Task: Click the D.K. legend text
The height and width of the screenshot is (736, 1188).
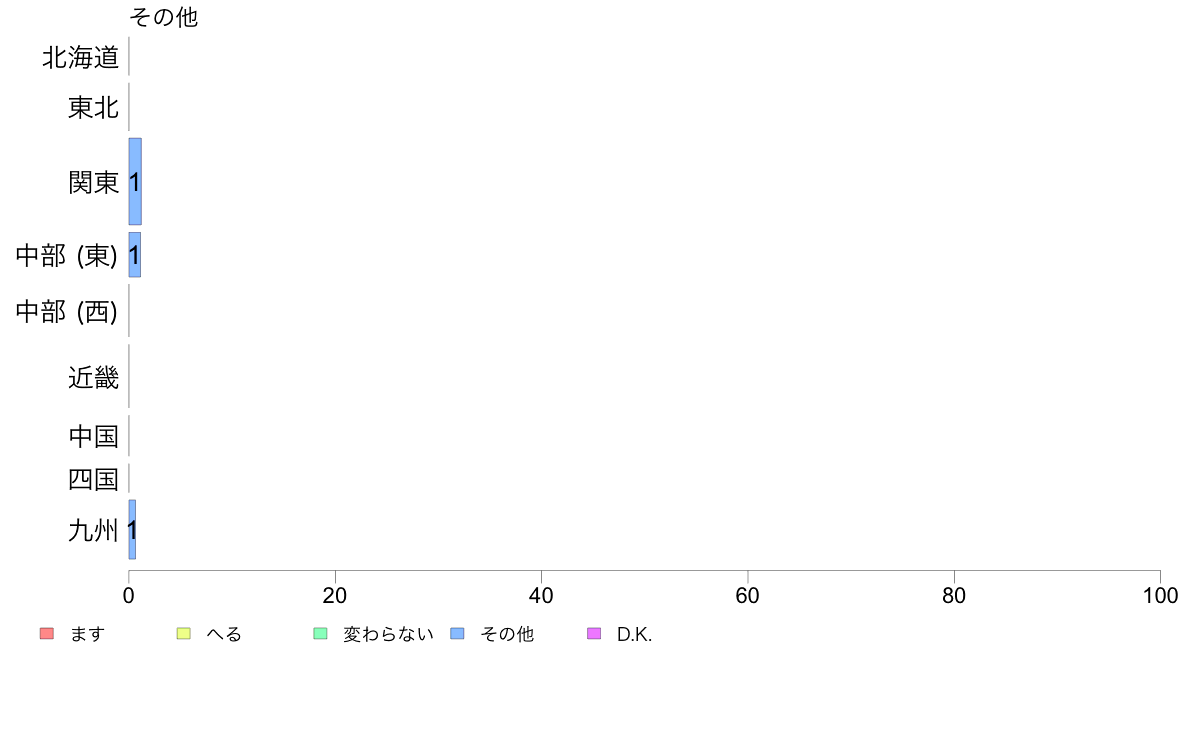Action: pos(634,634)
